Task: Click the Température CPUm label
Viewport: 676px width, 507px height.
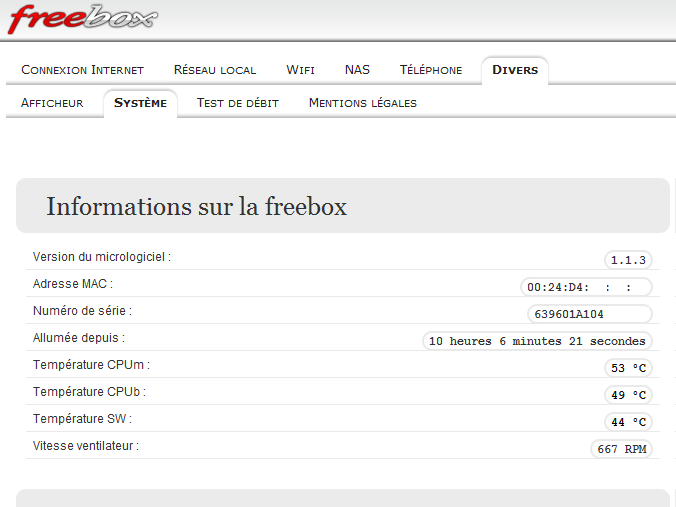Action: click(x=91, y=365)
